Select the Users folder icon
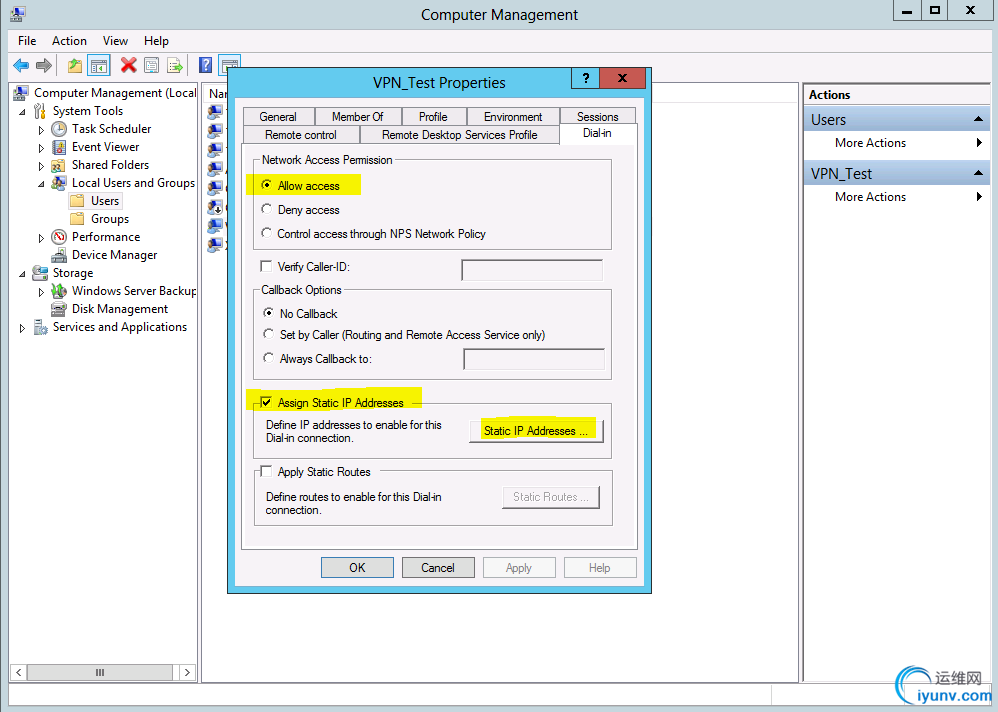Image resolution: width=998 pixels, height=712 pixels. pos(77,201)
